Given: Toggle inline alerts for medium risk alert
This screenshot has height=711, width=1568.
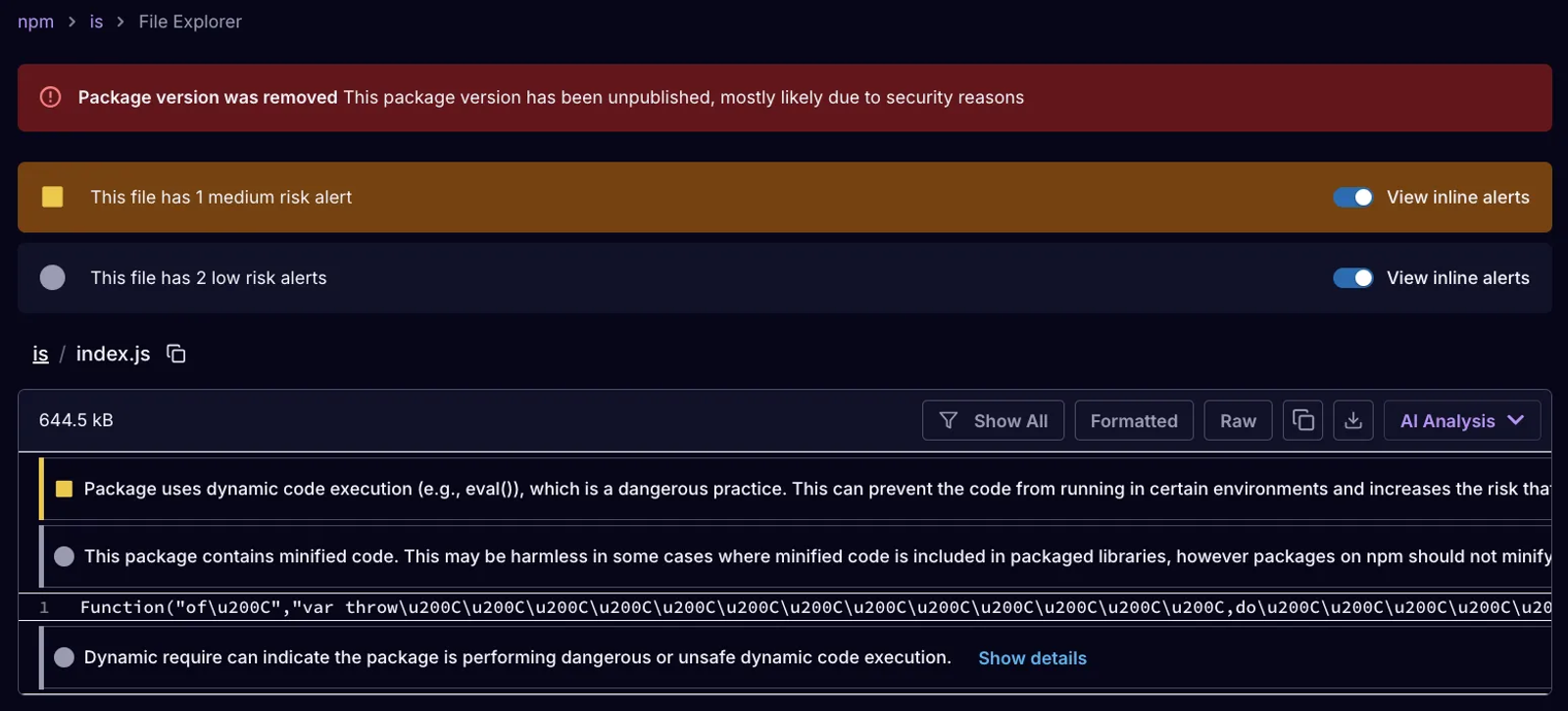Looking at the screenshot, I should pos(1352,197).
